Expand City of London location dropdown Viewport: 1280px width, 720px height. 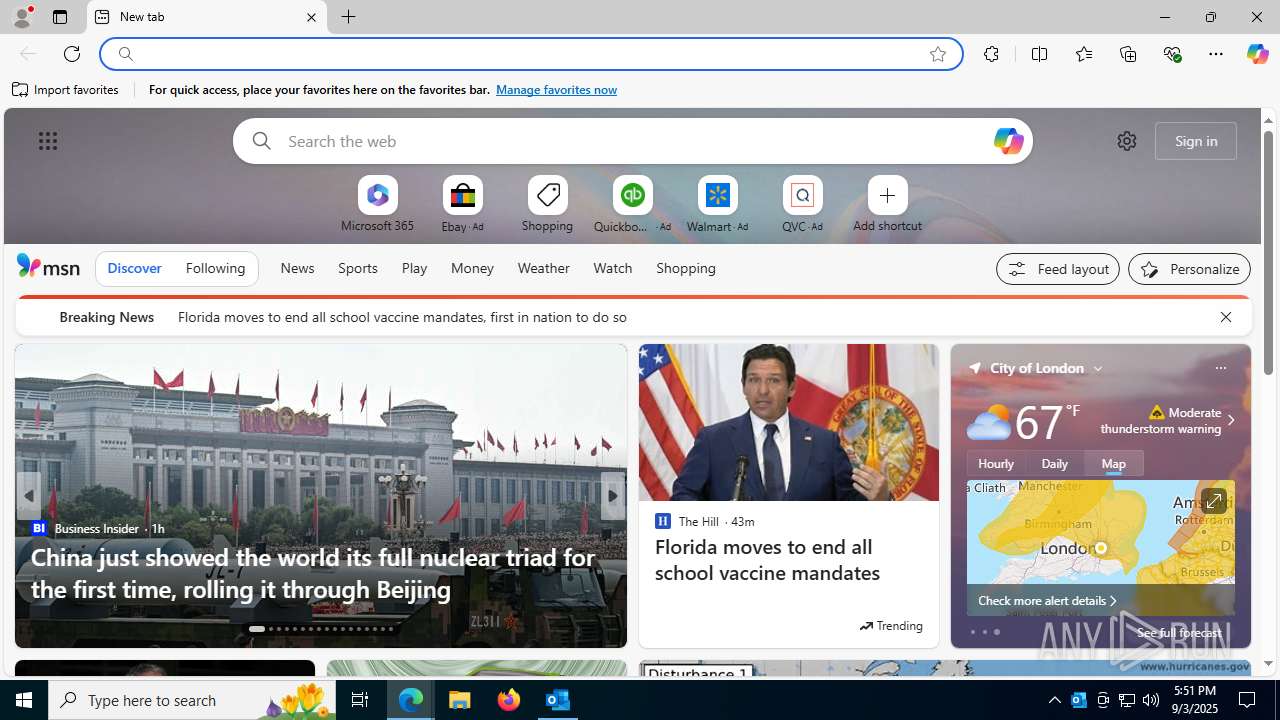(x=1098, y=368)
